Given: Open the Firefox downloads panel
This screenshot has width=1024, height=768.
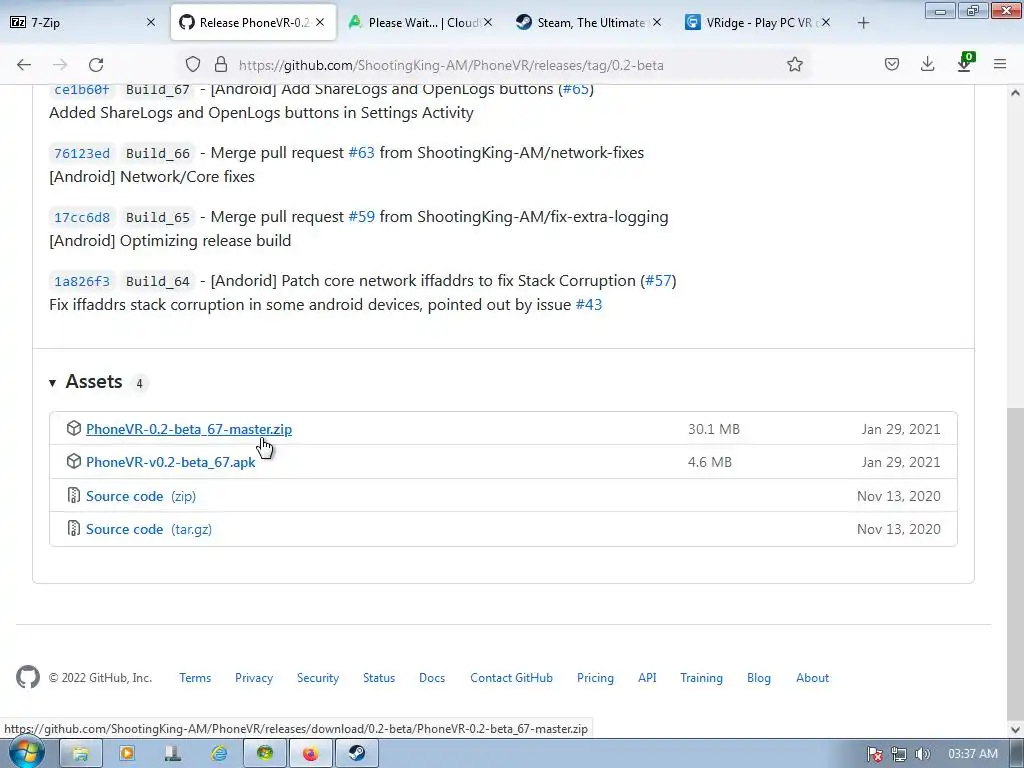Looking at the screenshot, I should 927,65.
